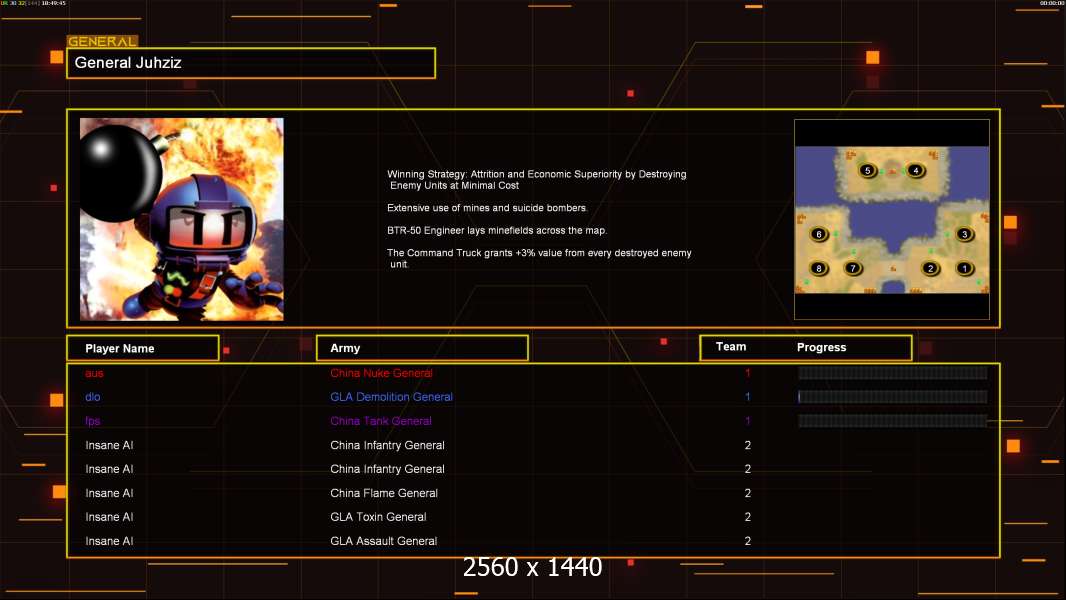1066x600 pixels.
Task: Click Insane AI beside China Flame General
Action: 109,493
